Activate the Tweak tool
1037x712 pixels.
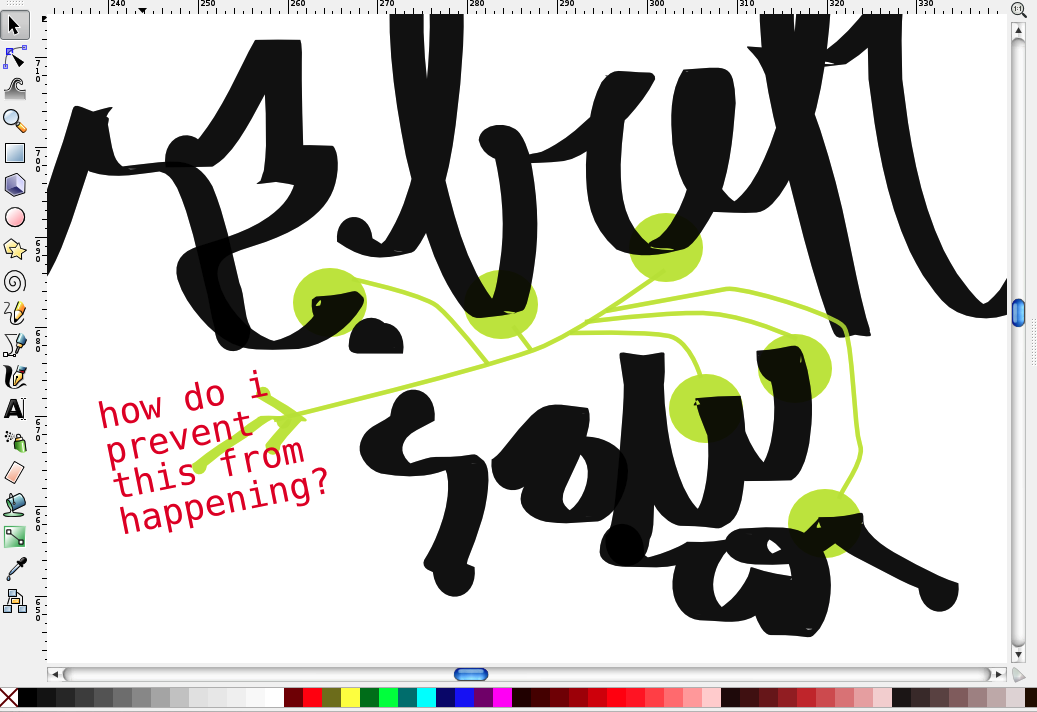[x=14, y=89]
